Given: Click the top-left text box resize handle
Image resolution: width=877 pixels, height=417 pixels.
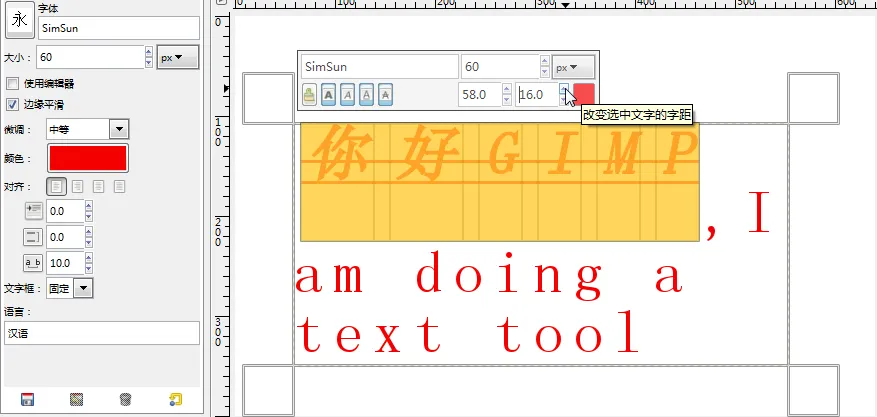Looking at the screenshot, I should coord(268,98).
